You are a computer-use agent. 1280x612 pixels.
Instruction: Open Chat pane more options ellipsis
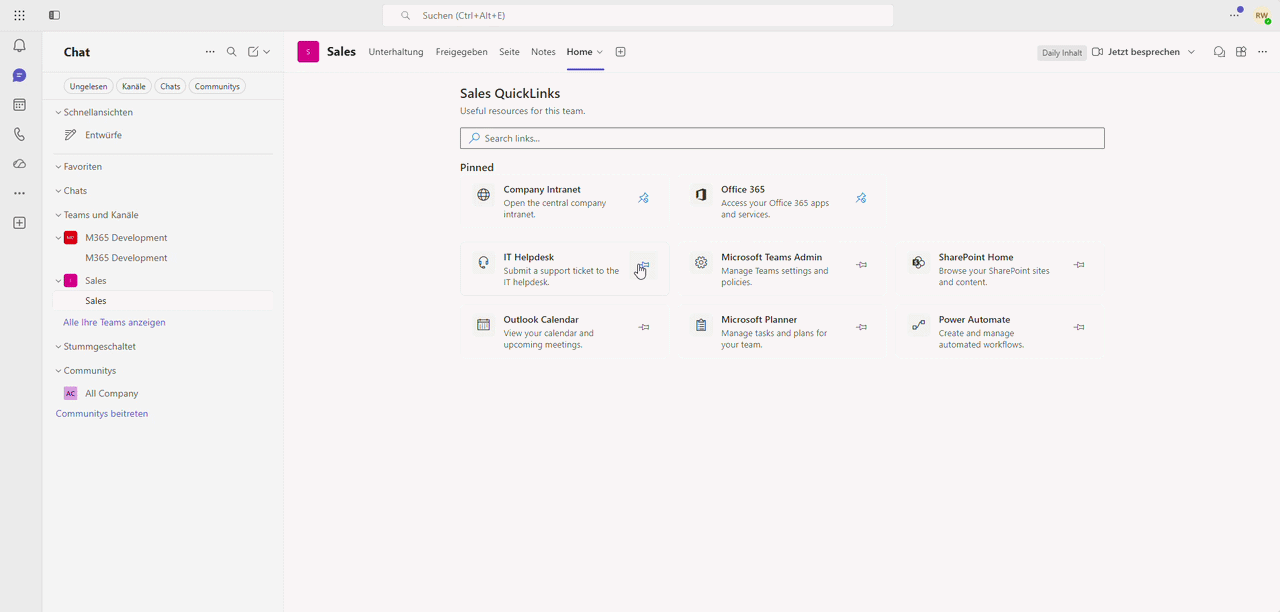[x=210, y=52]
